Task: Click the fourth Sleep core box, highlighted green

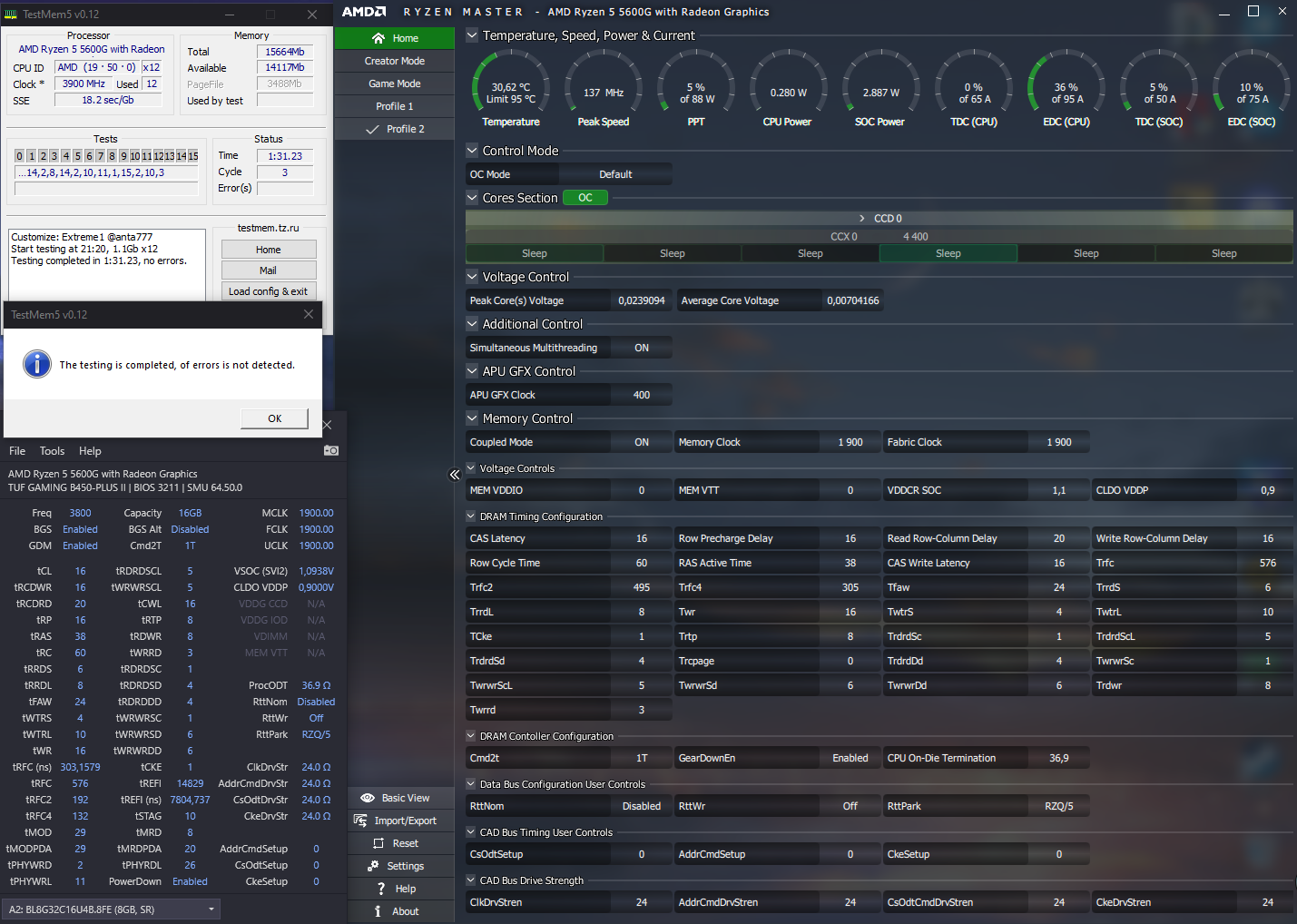Action: 948,253
